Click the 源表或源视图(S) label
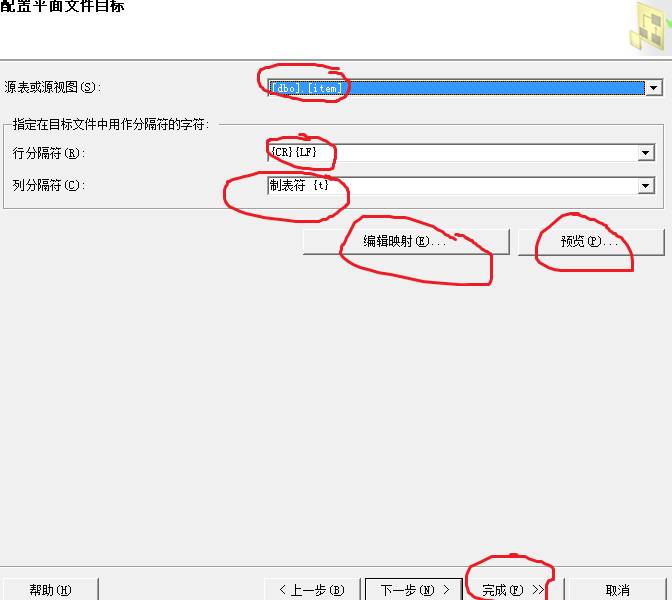The width and height of the screenshot is (672, 600). coord(53,87)
